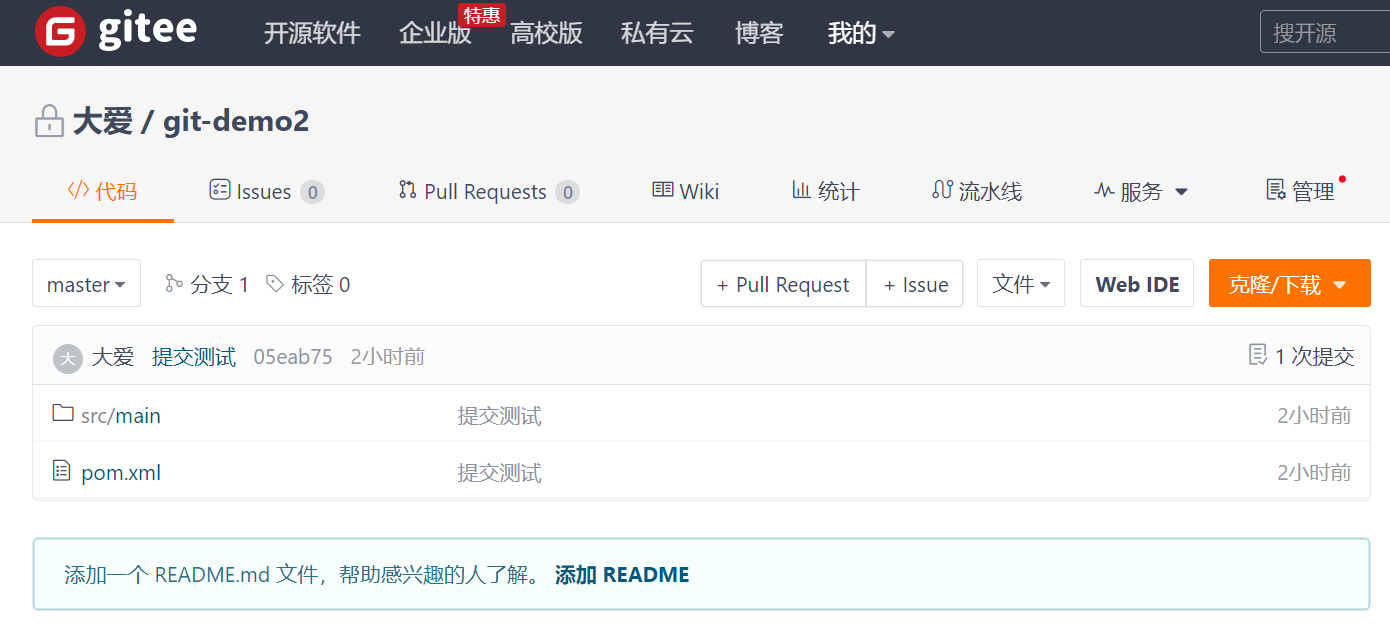Click the Issues count badge 0
This screenshot has height=626, width=1390.
(x=313, y=192)
